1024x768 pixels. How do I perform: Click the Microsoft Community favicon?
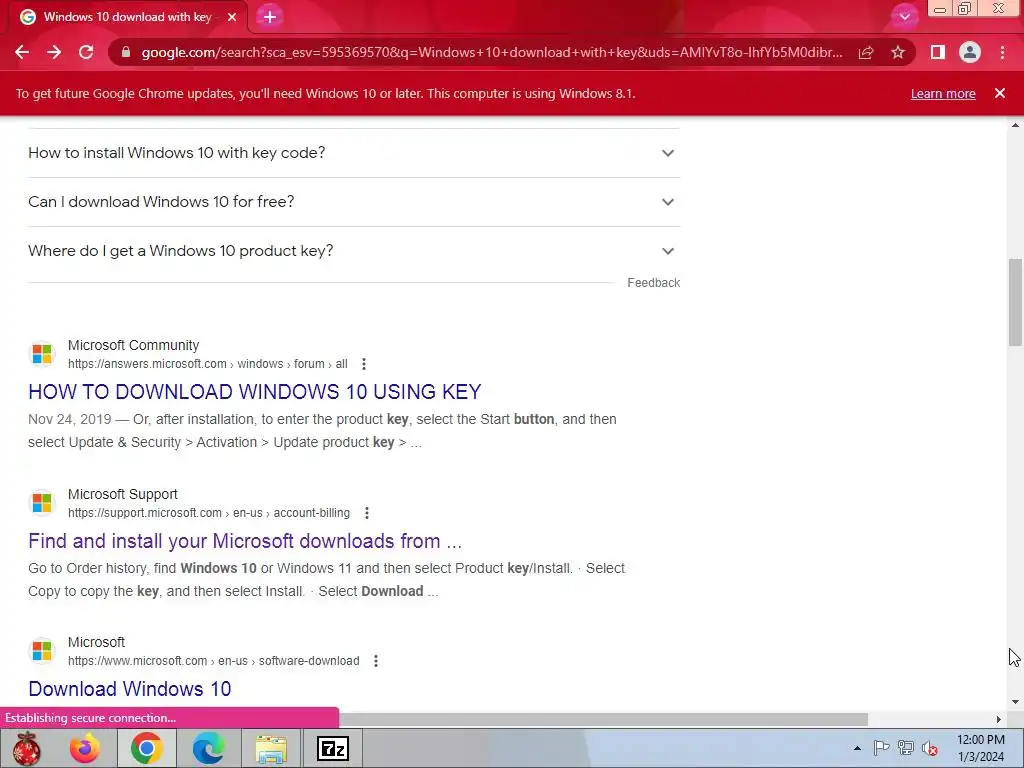(42, 354)
